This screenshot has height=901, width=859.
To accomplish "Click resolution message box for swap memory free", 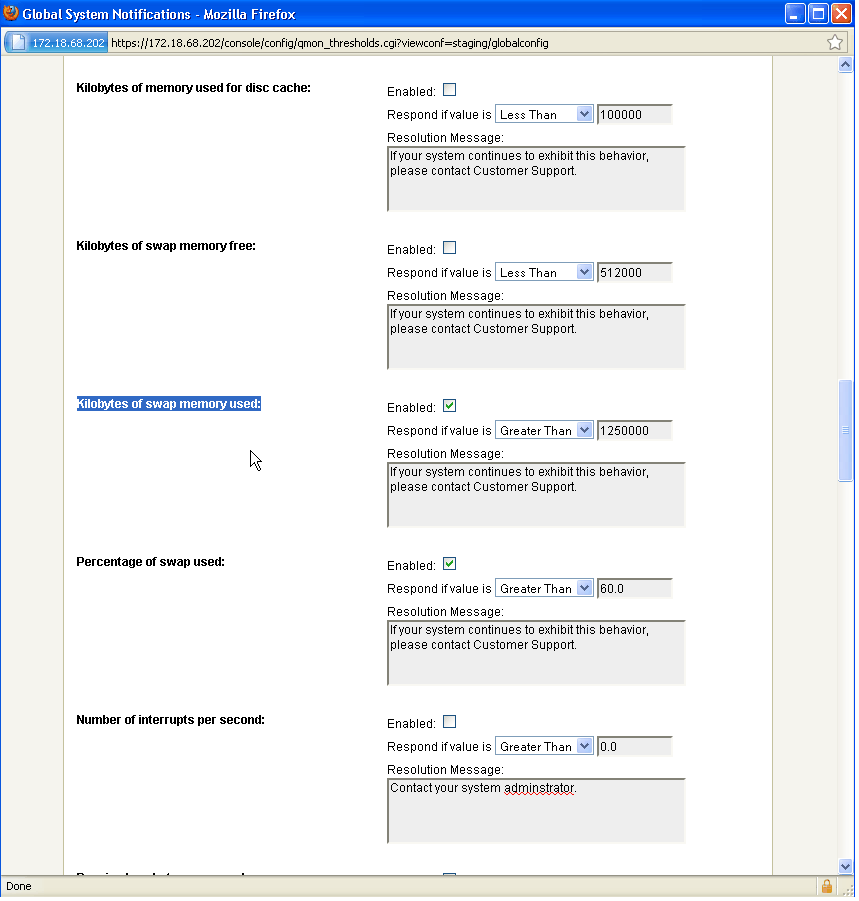I will click(538, 338).
